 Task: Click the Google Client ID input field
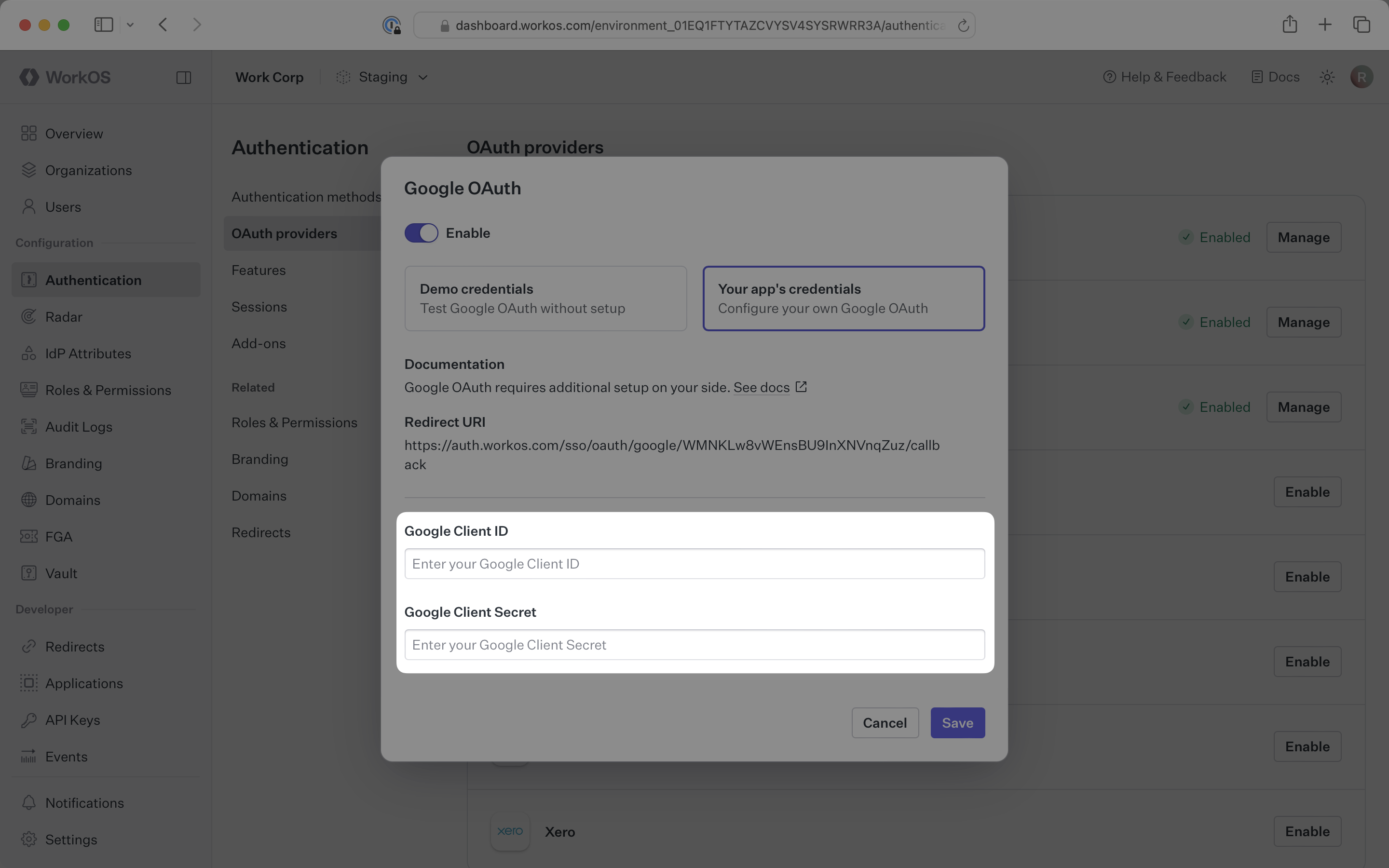click(694, 563)
